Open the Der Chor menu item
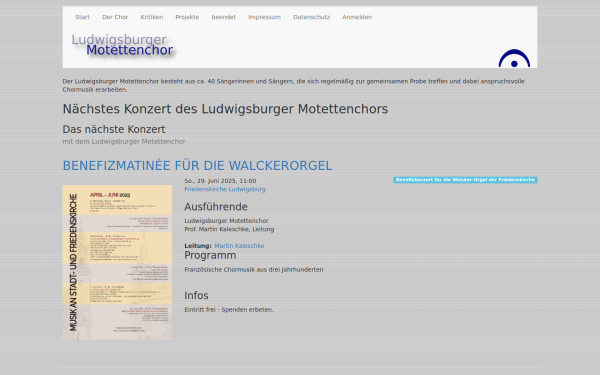The image size is (600, 375). (115, 17)
